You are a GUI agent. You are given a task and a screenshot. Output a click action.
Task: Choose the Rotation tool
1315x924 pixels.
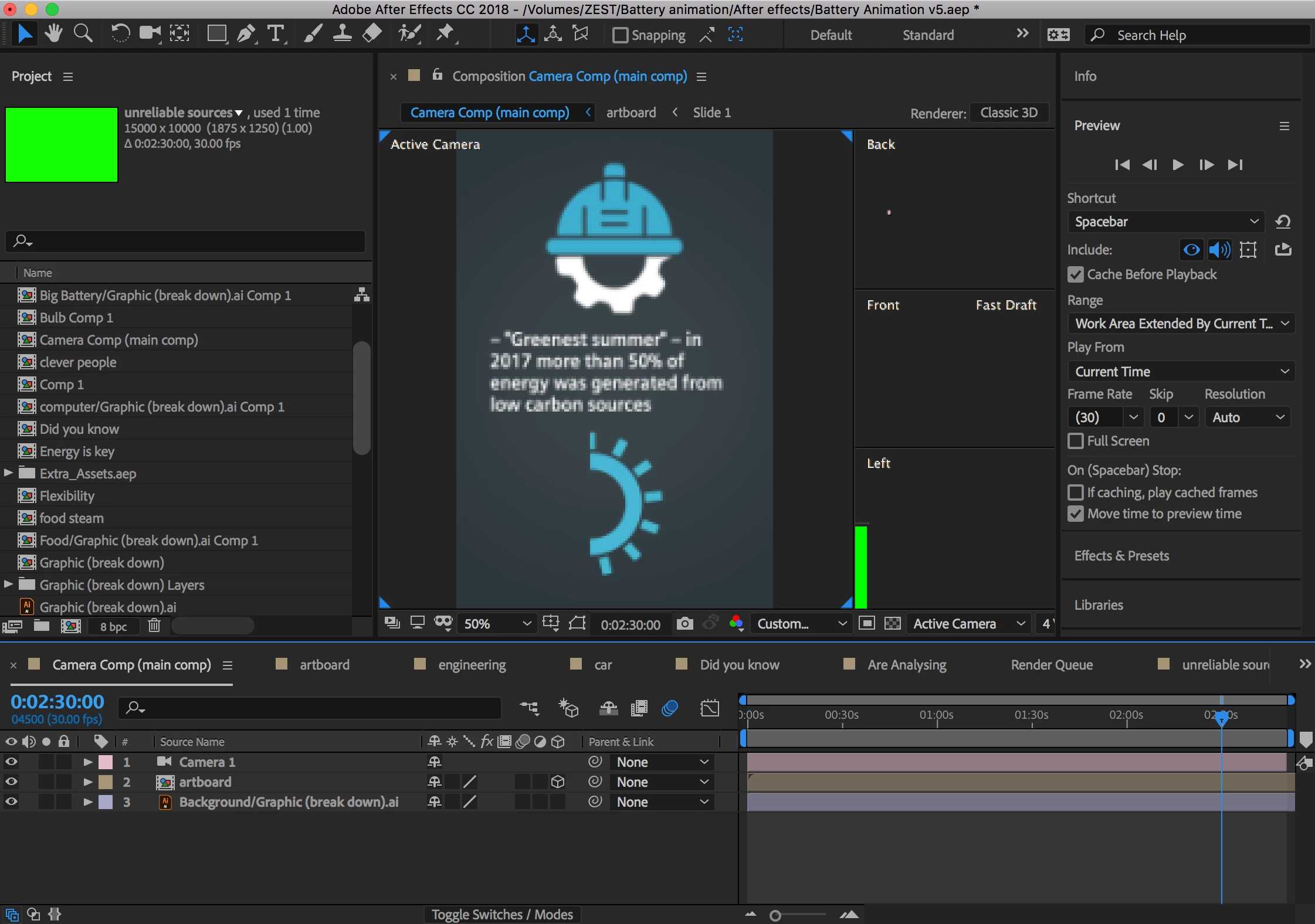pos(120,34)
